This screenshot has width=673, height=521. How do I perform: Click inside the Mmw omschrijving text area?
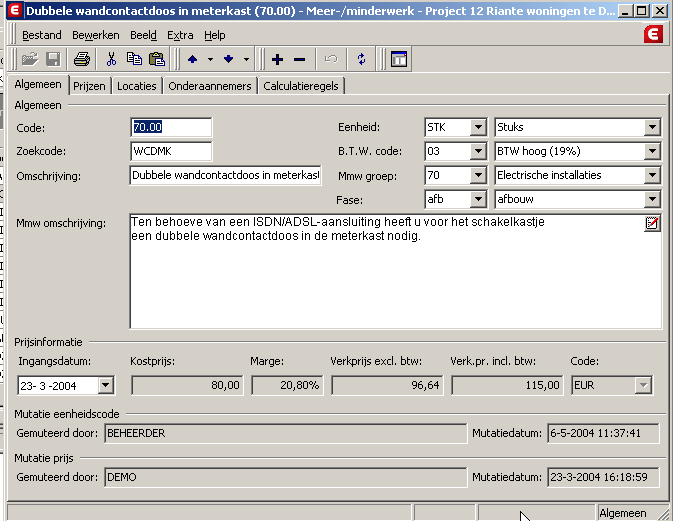(395, 272)
